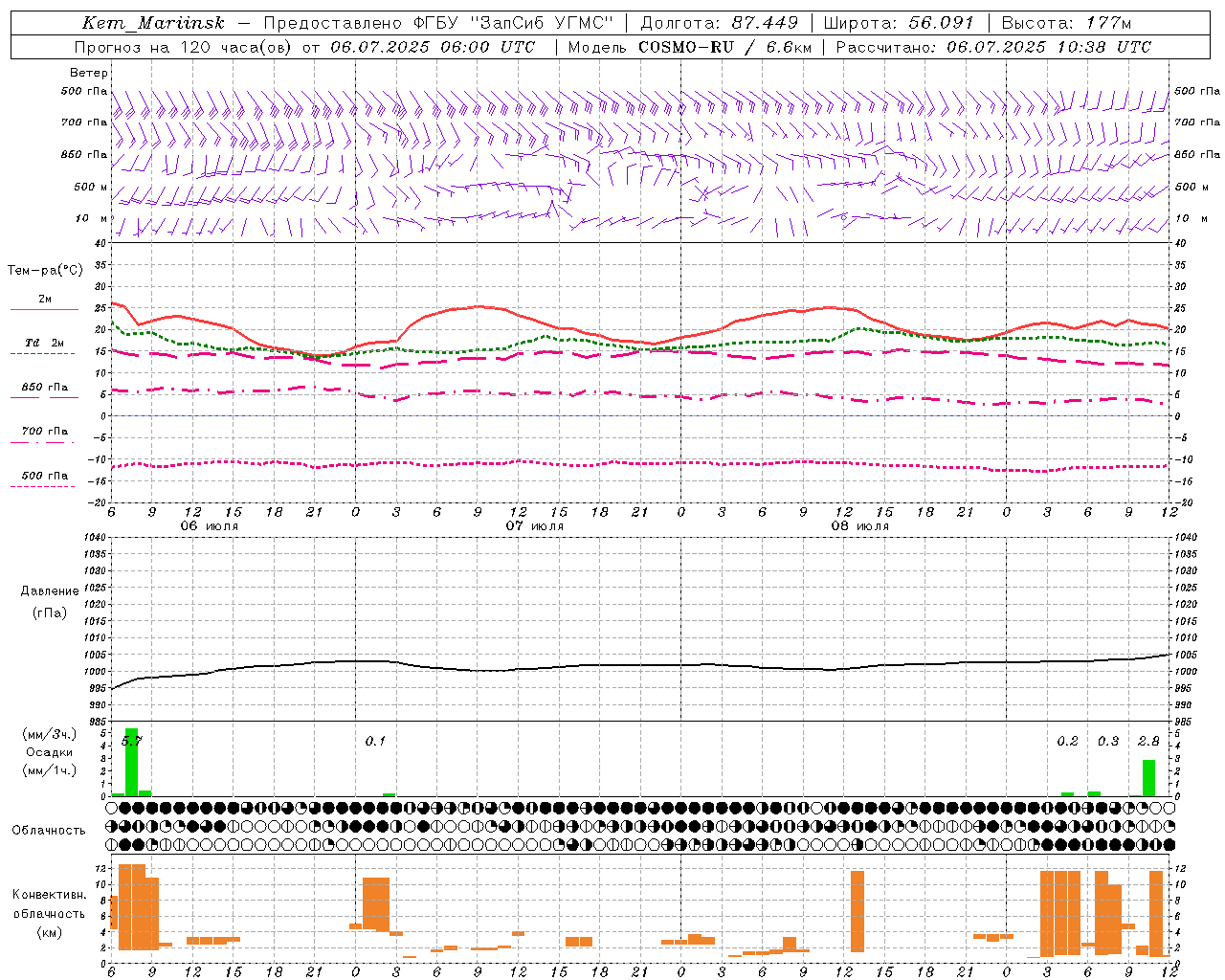Viewport: 1225px width, 980px height.
Task: Click the forecast header Прогноз на 120 часа(ов)
Action: point(185,47)
